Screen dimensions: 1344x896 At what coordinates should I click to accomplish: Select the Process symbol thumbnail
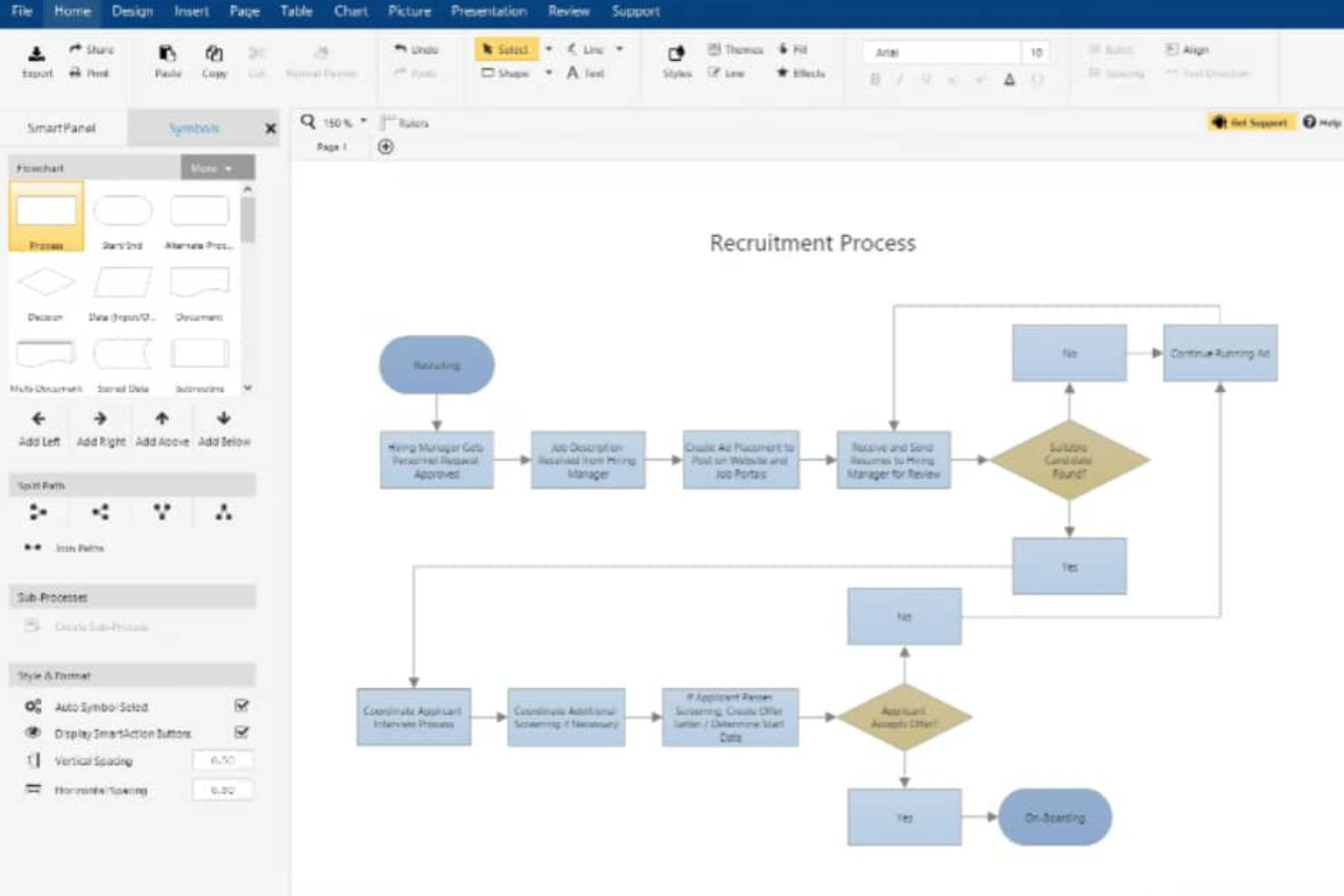point(46,217)
